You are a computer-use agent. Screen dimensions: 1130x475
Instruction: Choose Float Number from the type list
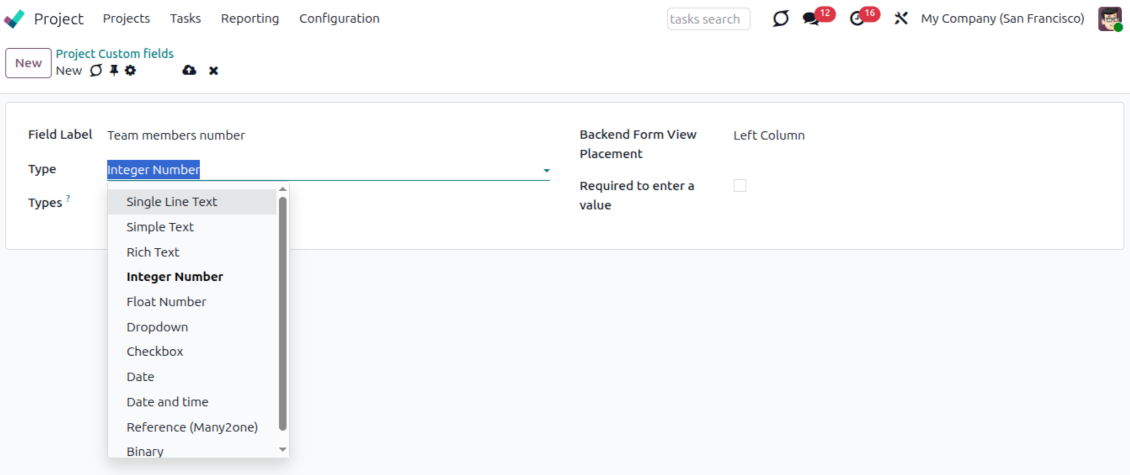(166, 302)
